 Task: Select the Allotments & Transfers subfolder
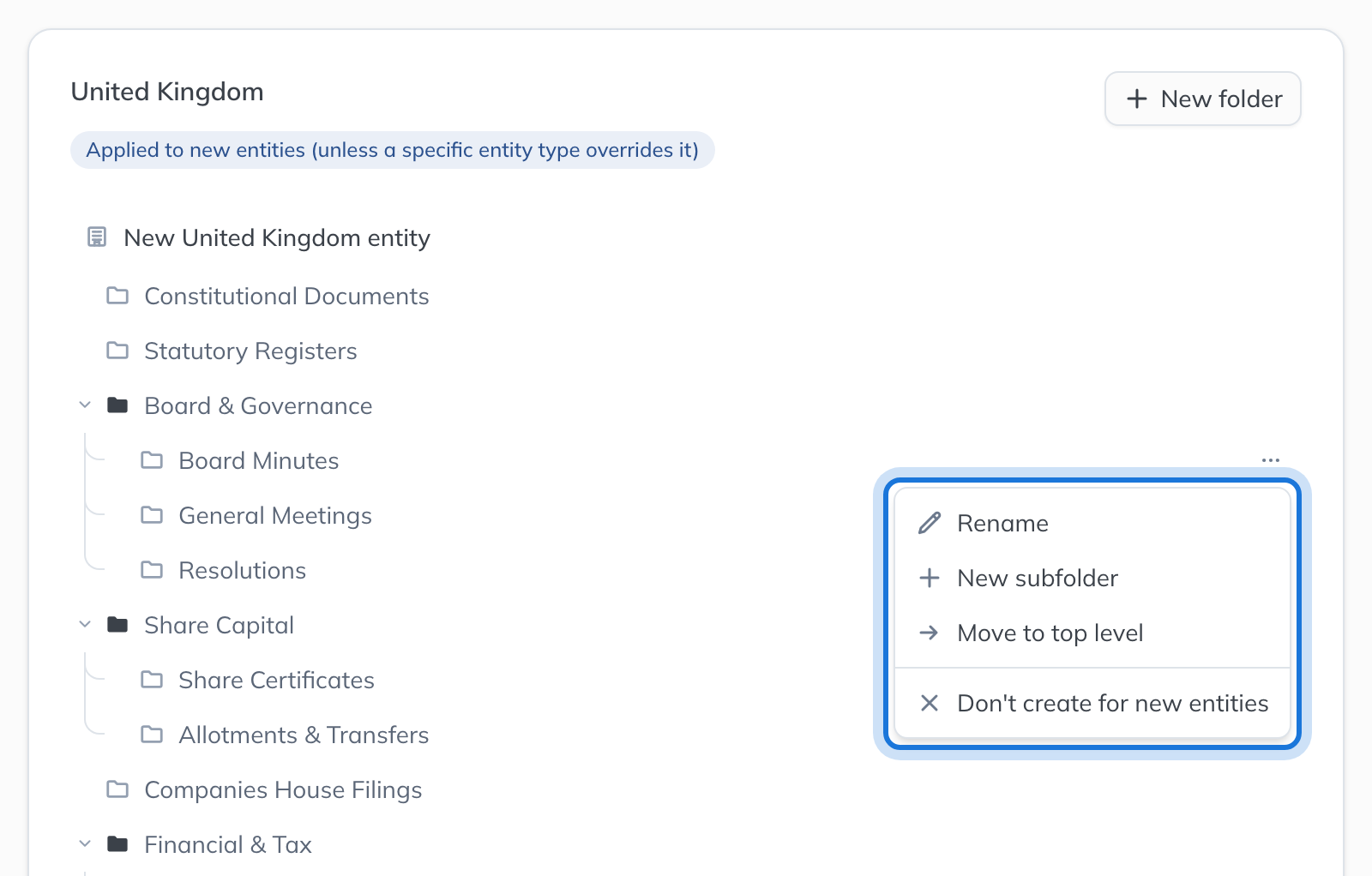pos(304,735)
